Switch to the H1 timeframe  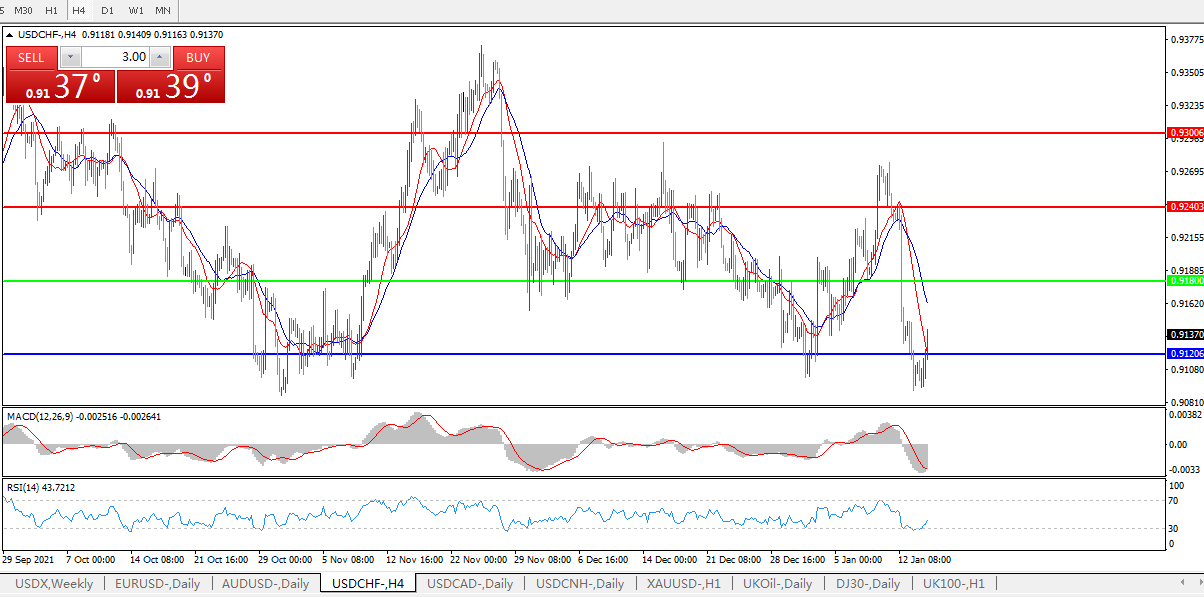pyautogui.click(x=52, y=10)
